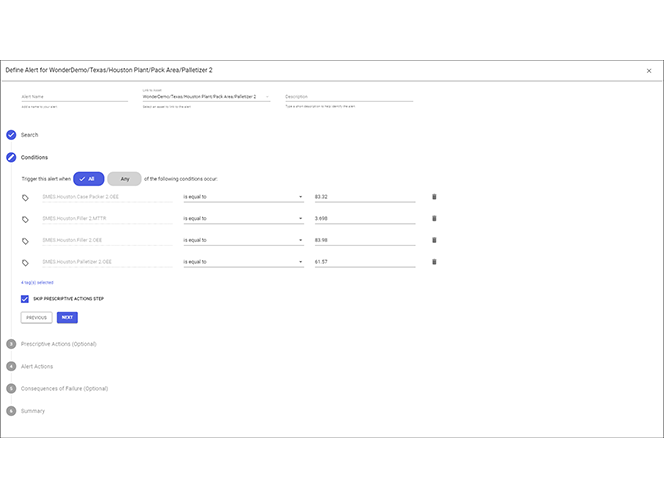Image resolution: width=664 pixels, height=498 pixels.
Task: Delete the Filler 2.OEE condition row
Action: (434, 240)
